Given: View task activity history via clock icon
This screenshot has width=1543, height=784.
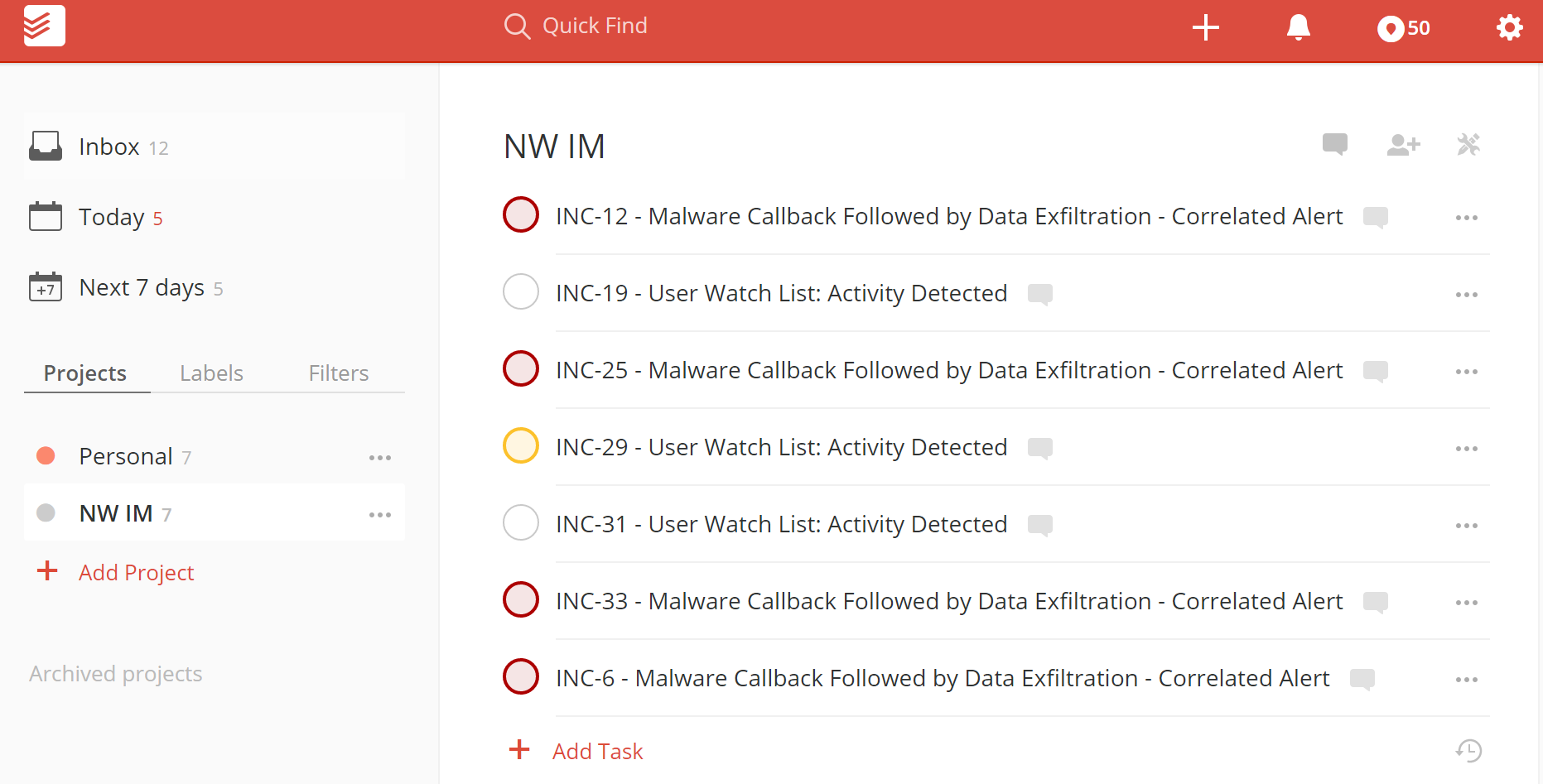Looking at the screenshot, I should 1469,750.
